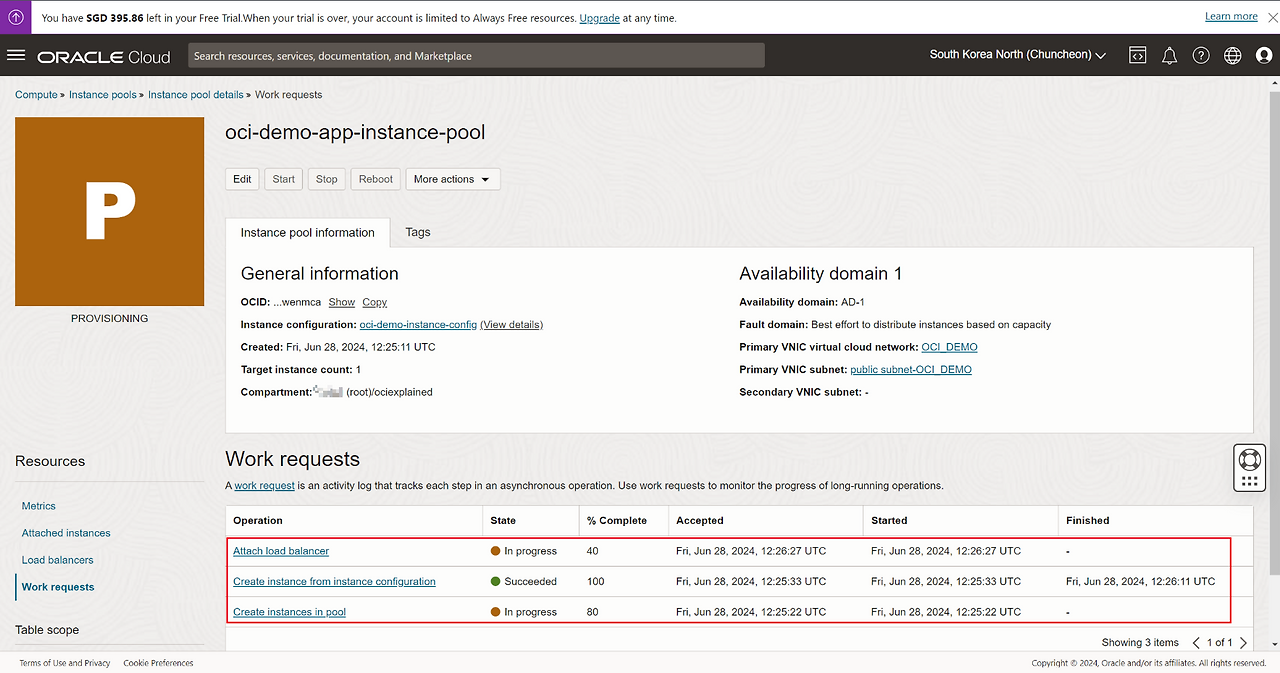Click the upgrade arrow icon in trial banner

coord(16,17)
